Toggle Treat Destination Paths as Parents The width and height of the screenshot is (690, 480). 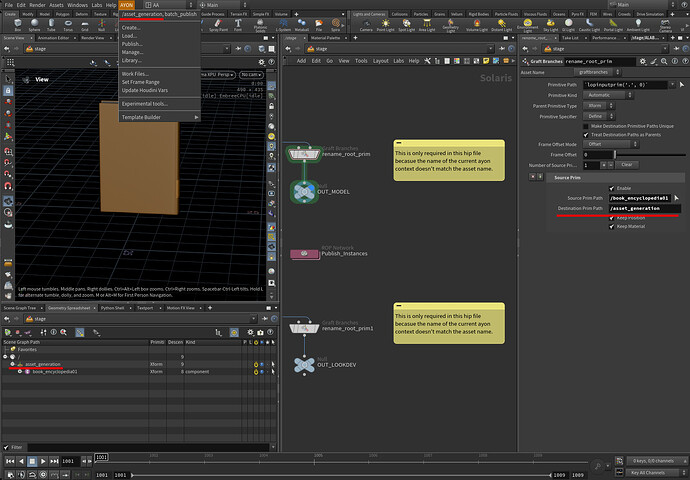click(586, 135)
